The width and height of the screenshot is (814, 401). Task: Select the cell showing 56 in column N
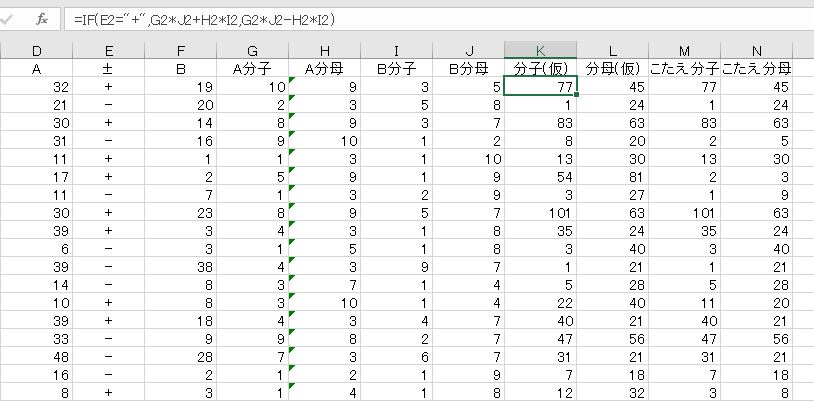click(x=756, y=339)
